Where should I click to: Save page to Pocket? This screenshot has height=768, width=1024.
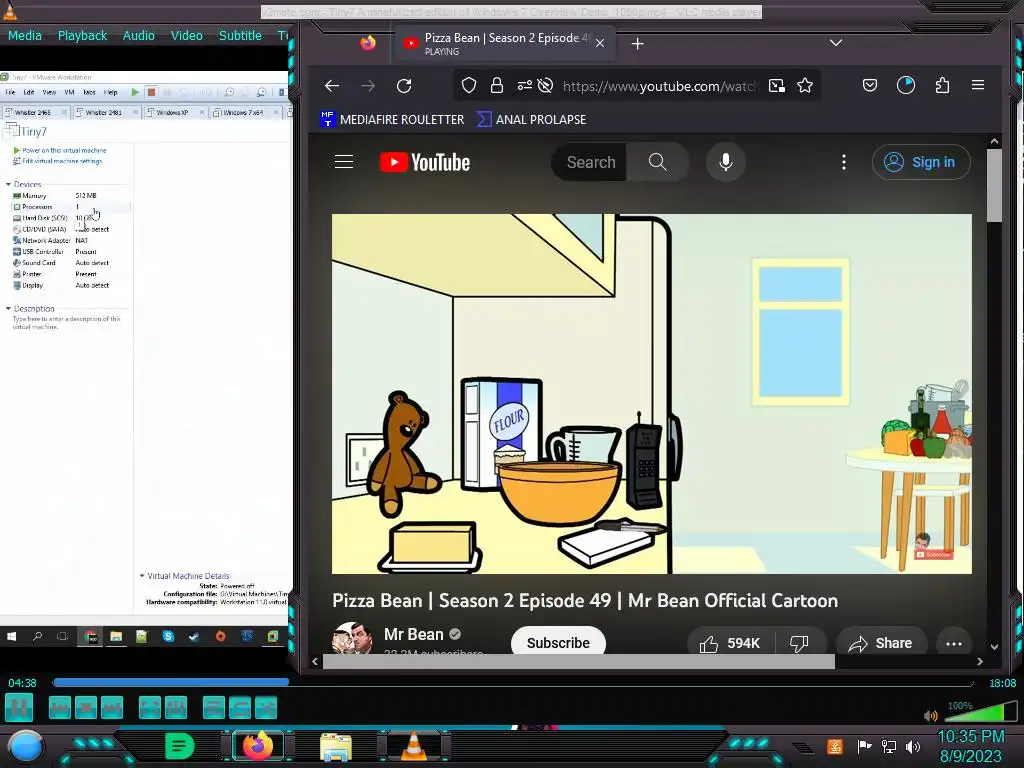870,86
